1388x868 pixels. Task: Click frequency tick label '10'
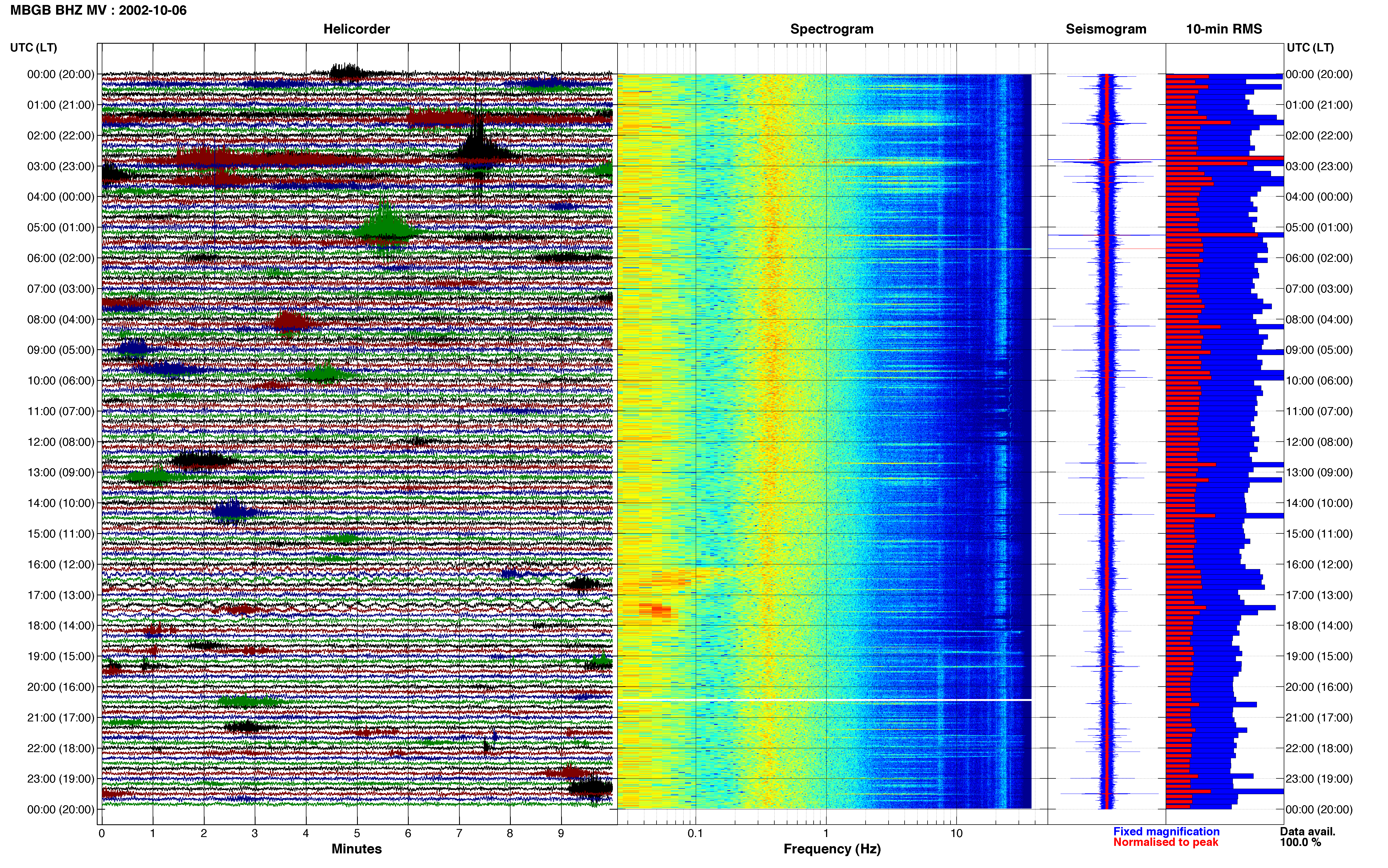click(x=956, y=833)
